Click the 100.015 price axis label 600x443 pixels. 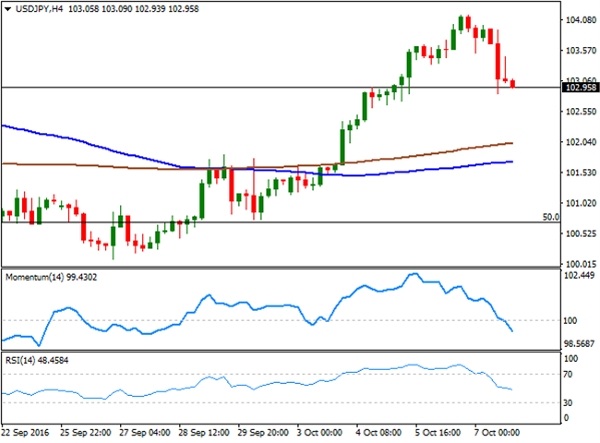pyautogui.click(x=581, y=264)
